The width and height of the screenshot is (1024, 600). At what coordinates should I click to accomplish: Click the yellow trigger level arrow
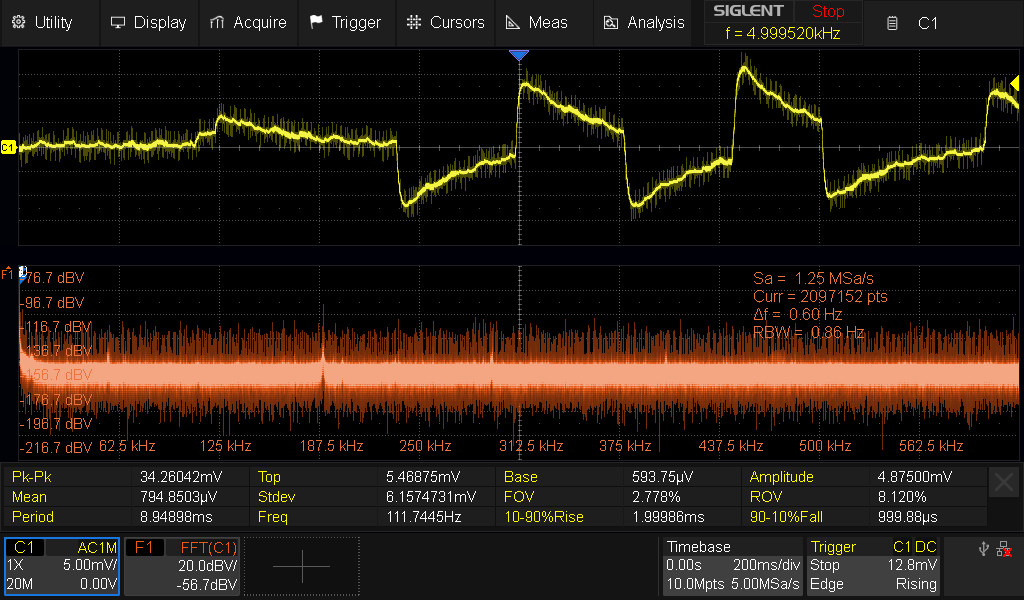[1013, 88]
